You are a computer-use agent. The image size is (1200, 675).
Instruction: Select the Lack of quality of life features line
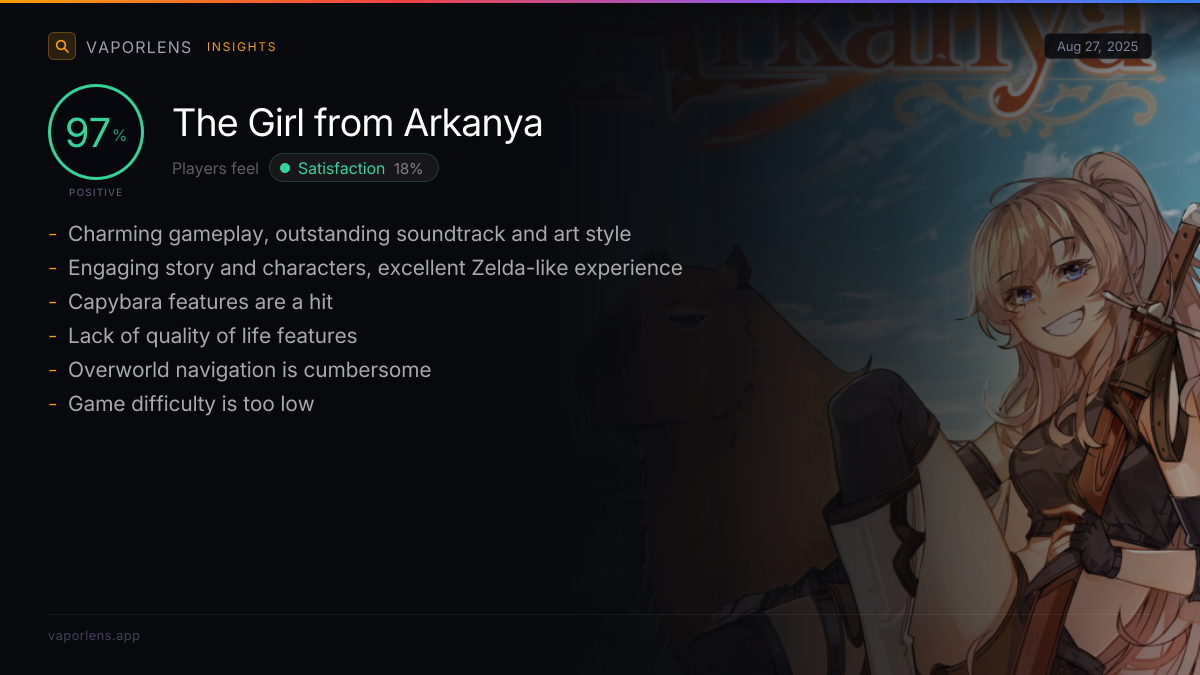tap(212, 336)
